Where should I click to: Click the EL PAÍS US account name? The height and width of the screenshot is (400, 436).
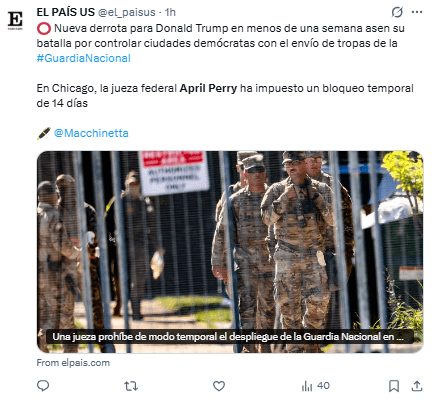pos(66,12)
